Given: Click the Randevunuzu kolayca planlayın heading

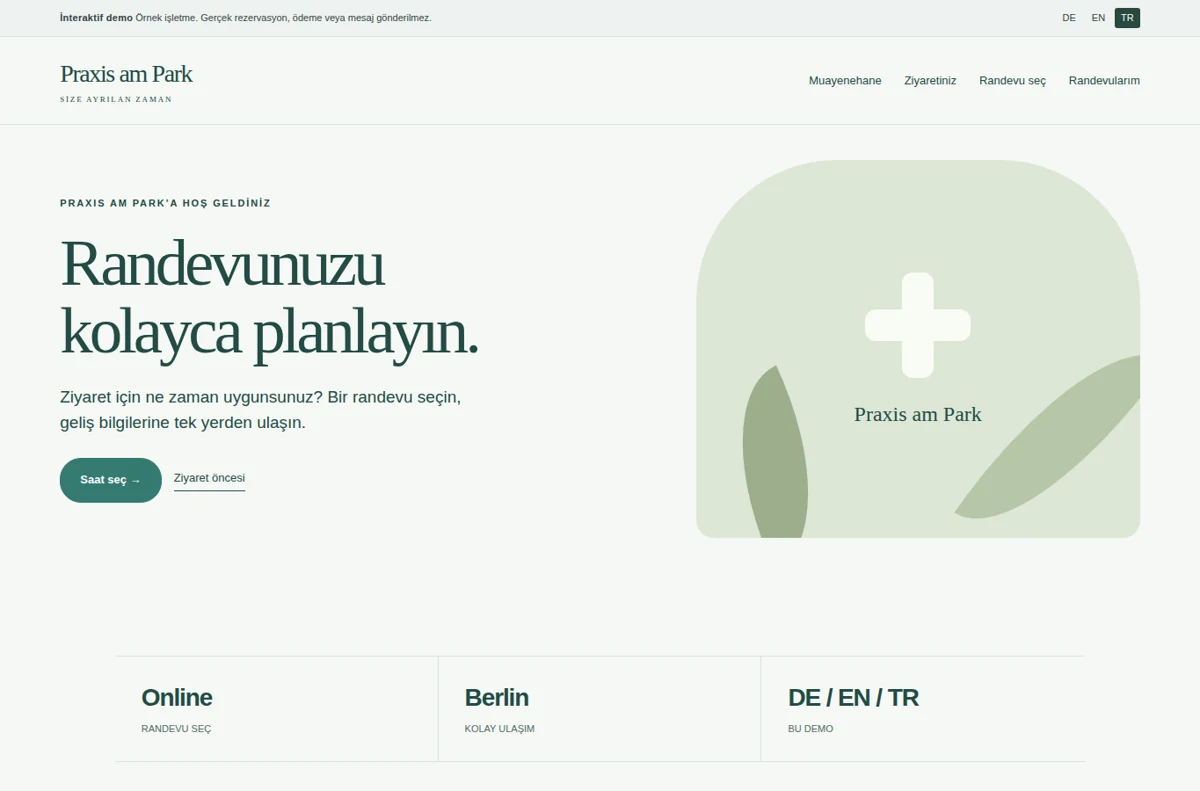Looking at the screenshot, I should coord(269,298).
